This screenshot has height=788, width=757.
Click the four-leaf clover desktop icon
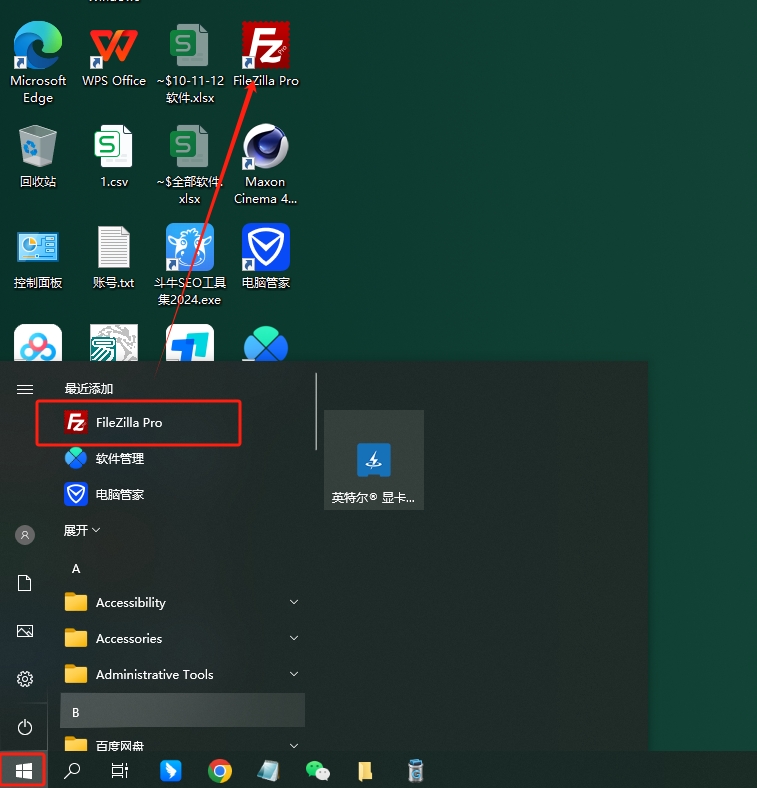[265, 344]
